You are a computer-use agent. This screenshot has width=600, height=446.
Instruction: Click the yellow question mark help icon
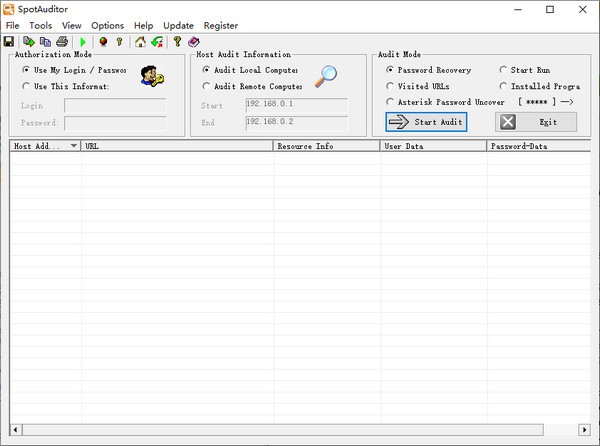point(177,41)
